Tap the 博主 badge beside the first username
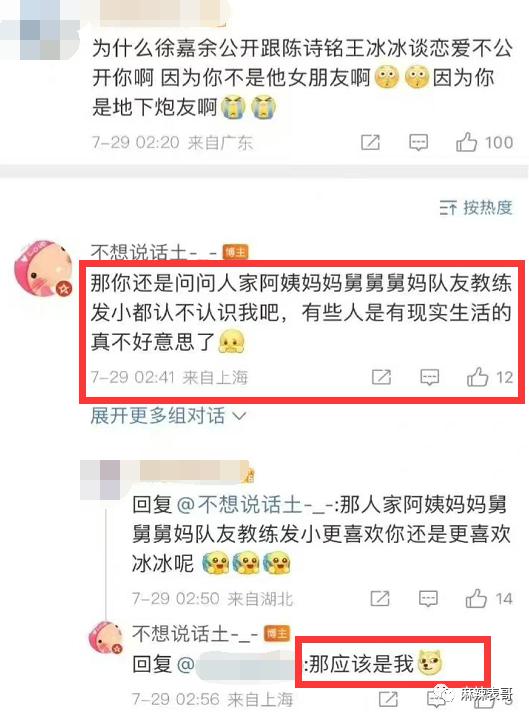This screenshot has height=717, width=529. [235, 252]
